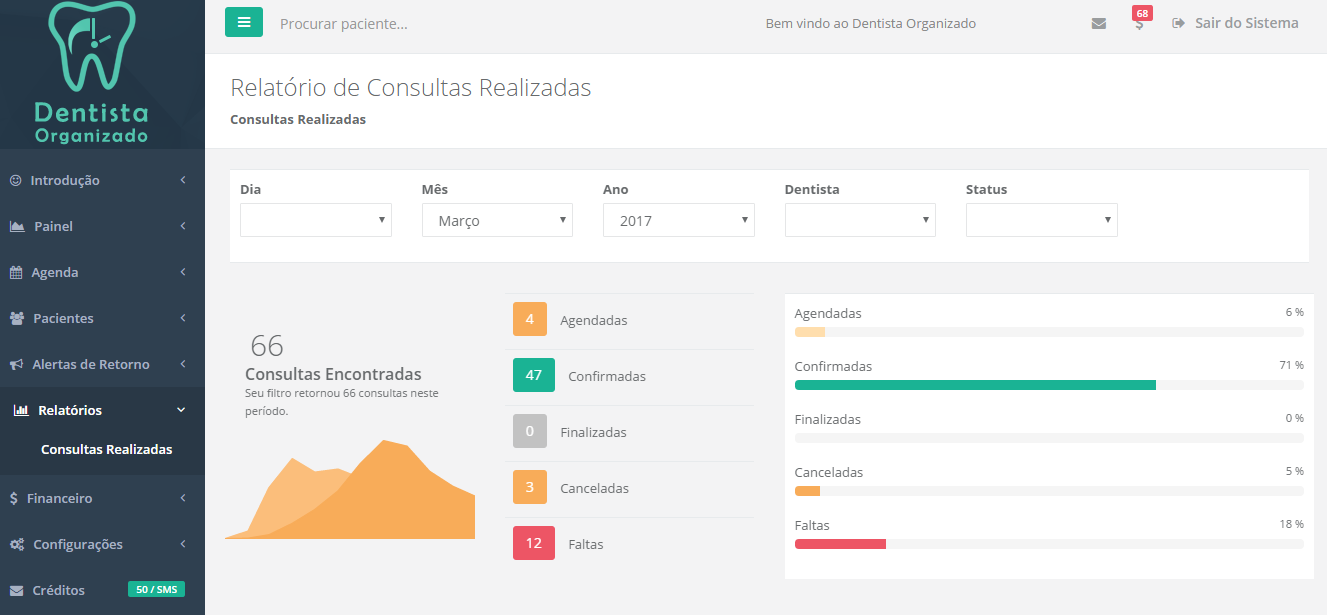
Task: Click the megaphone icon for Alertas de Retorno
Action: pyautogui.click(x=16, y=364)
